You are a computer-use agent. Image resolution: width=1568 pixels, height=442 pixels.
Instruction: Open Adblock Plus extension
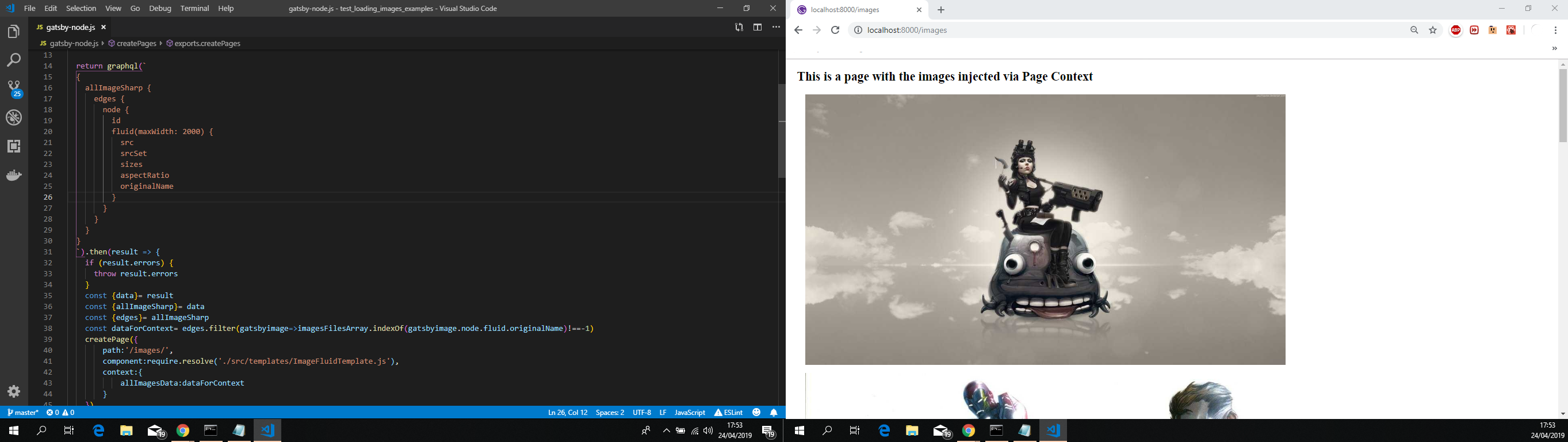[1455, 30]
